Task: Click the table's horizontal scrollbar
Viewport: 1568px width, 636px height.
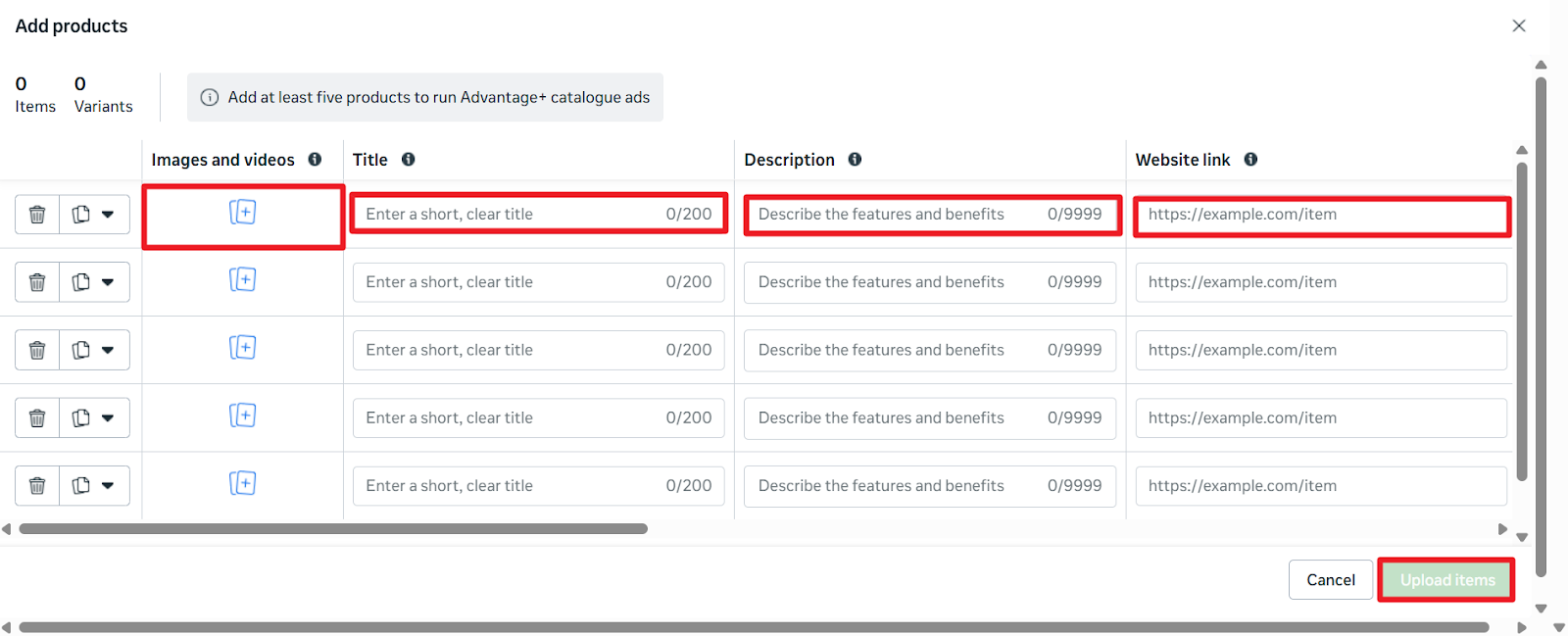Action: pos(333,529)
